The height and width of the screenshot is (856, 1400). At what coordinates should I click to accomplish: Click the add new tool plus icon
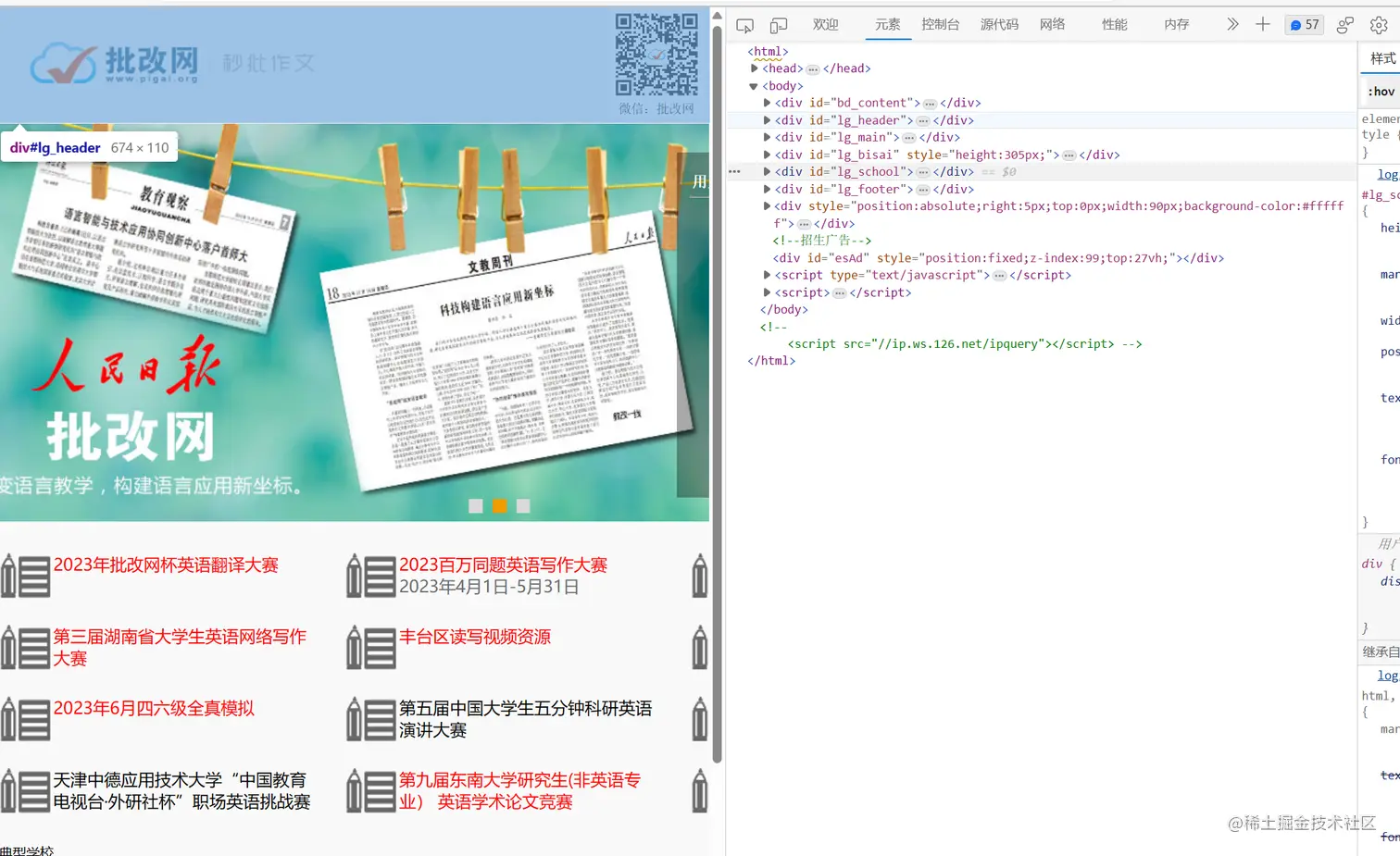[x=1263, y=25]
